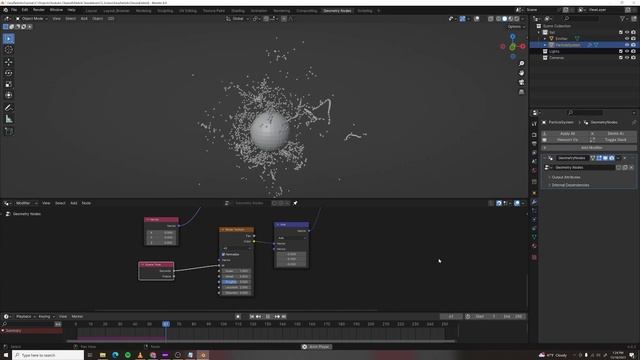
Task: Open the Global transform orientation dropdown
Action: click(x=238, y=19)
